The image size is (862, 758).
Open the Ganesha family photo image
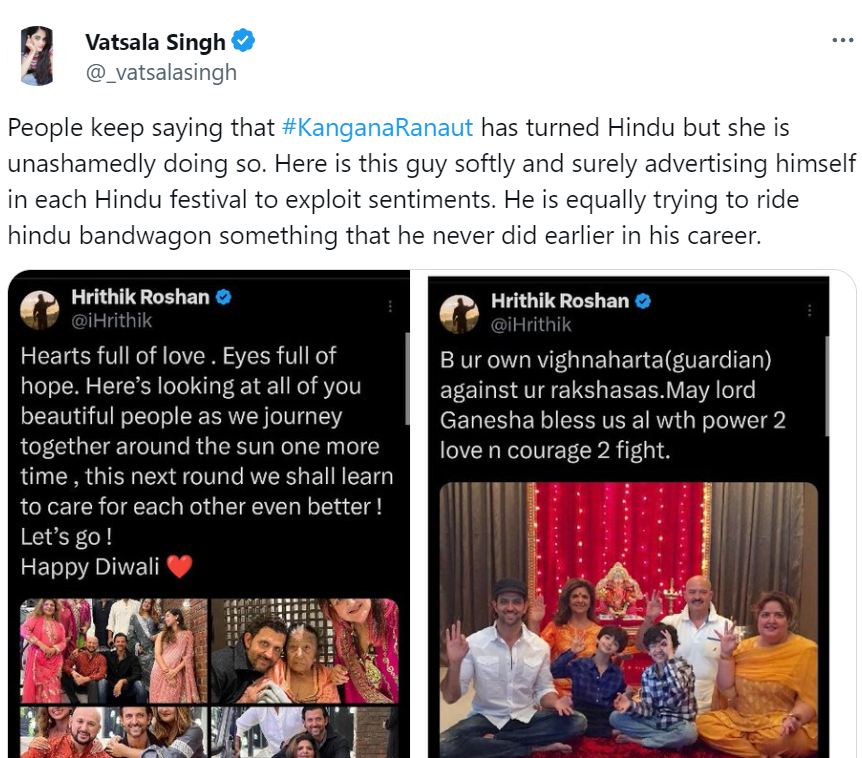coord(629,620)
